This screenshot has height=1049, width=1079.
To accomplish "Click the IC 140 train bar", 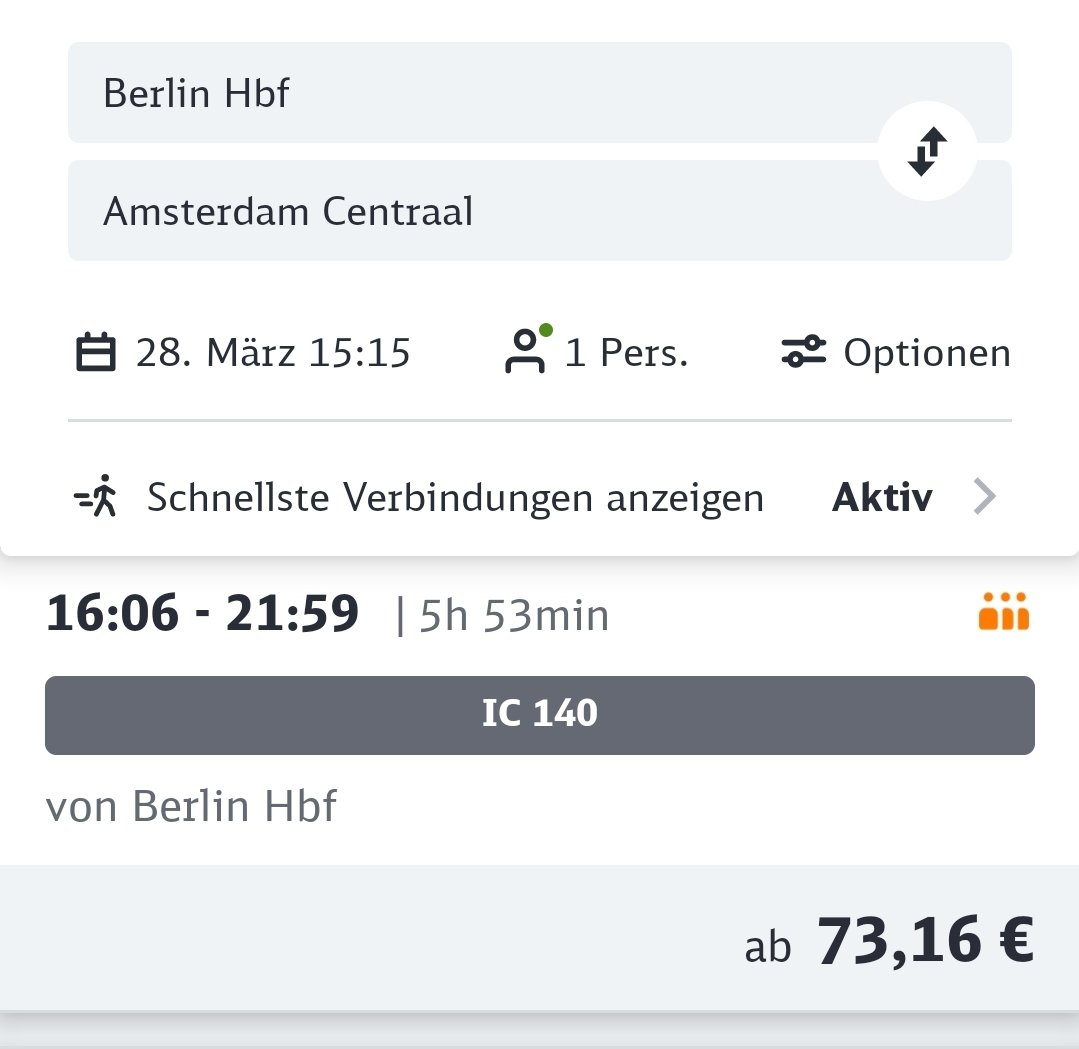I will point(539,715).
